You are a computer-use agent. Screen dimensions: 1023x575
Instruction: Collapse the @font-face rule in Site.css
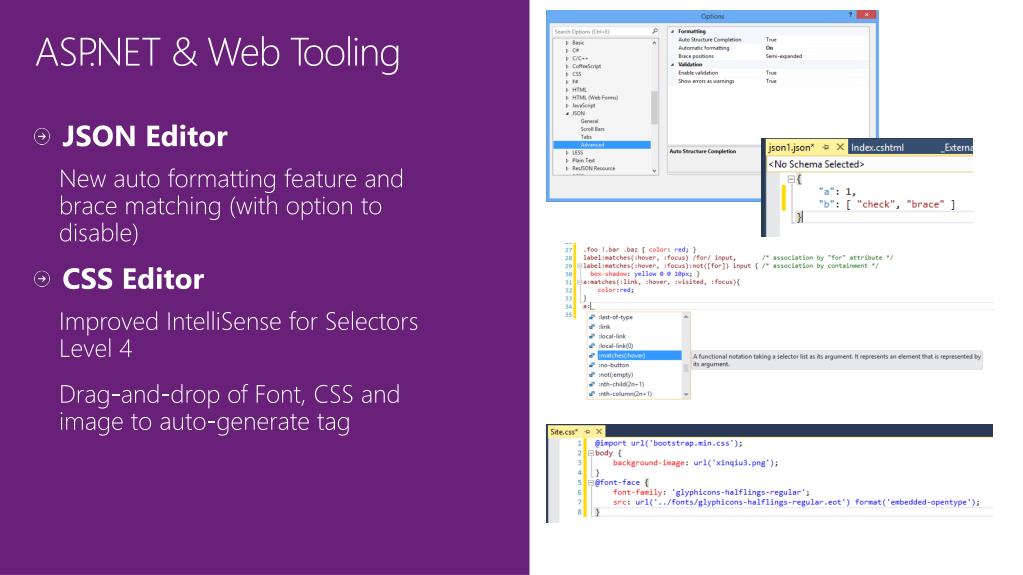coord(590,482)
